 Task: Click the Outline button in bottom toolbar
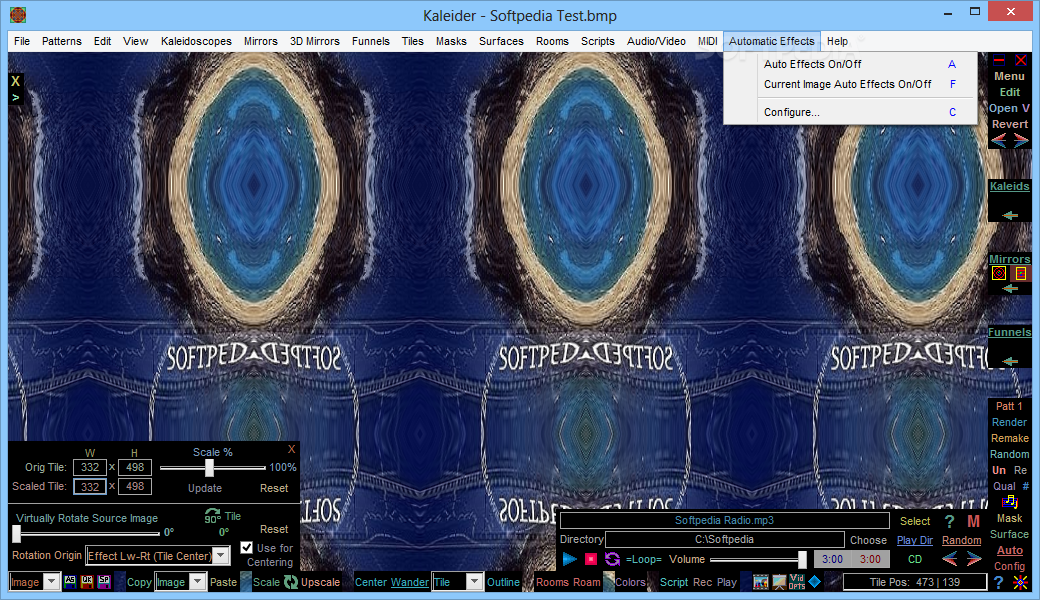(x=503, y=582)
